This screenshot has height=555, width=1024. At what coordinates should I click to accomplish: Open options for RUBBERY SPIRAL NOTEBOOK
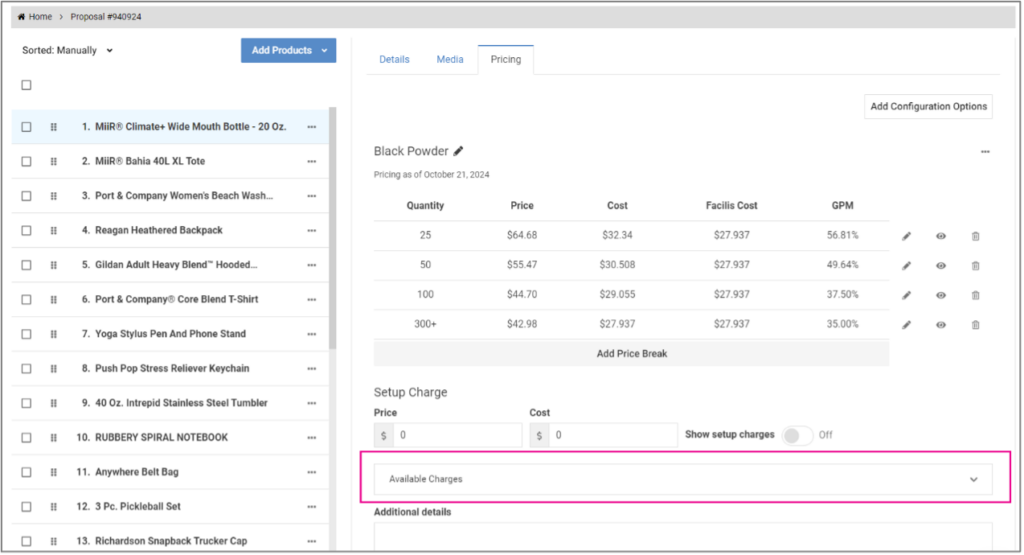pyautogui.click(x=312, y=438)
